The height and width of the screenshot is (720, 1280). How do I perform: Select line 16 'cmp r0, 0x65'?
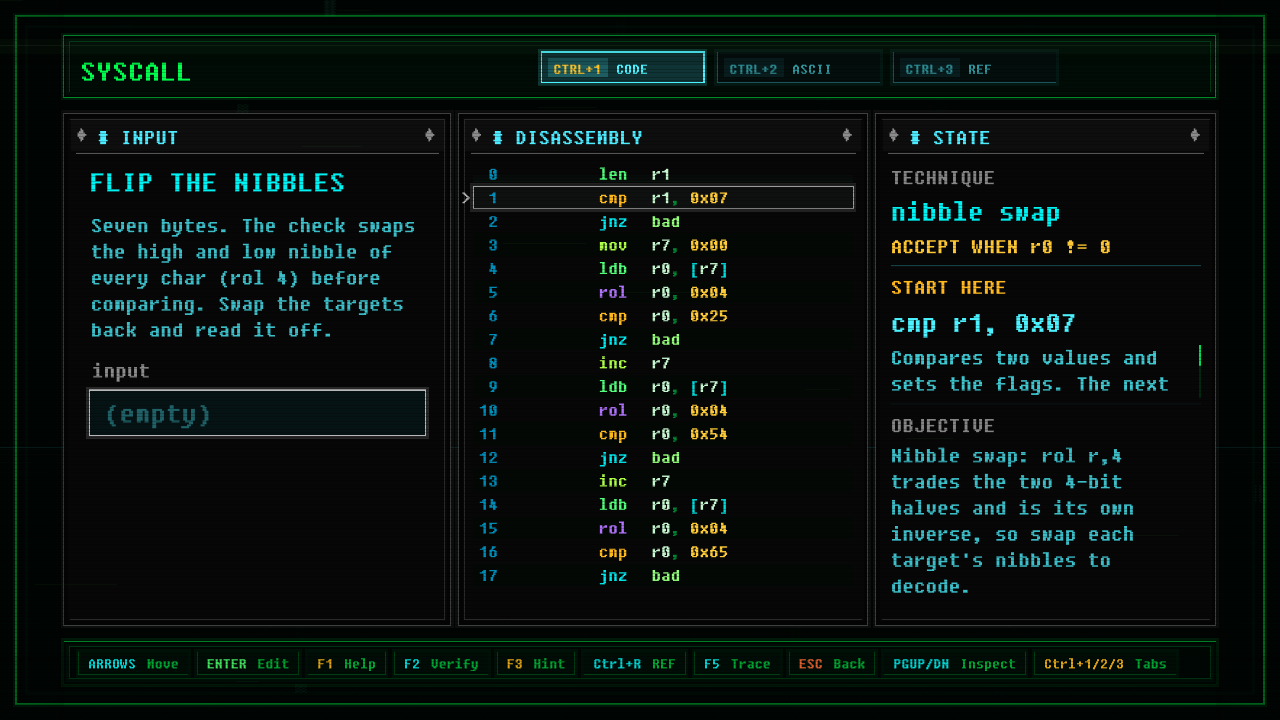pos(663,552)
